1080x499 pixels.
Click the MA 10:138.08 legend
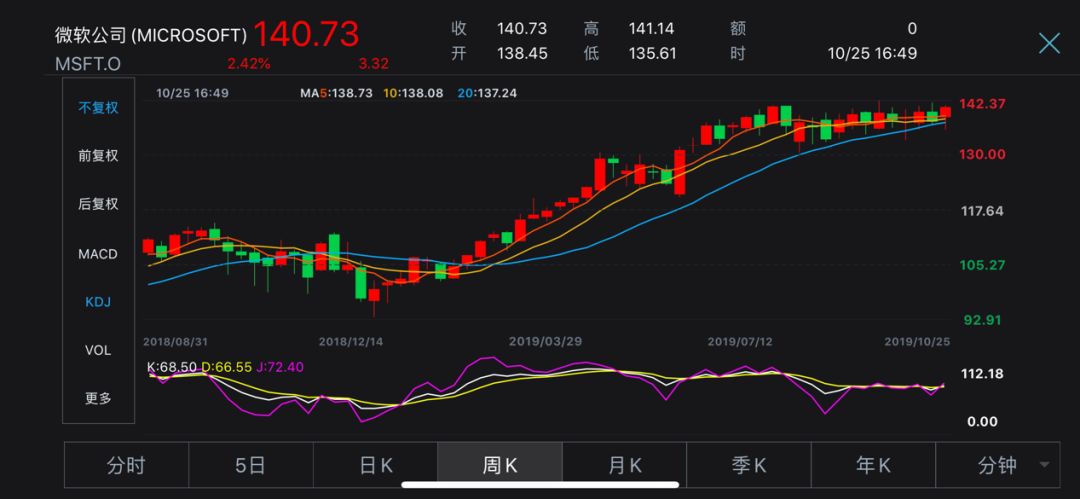[414, 92]
